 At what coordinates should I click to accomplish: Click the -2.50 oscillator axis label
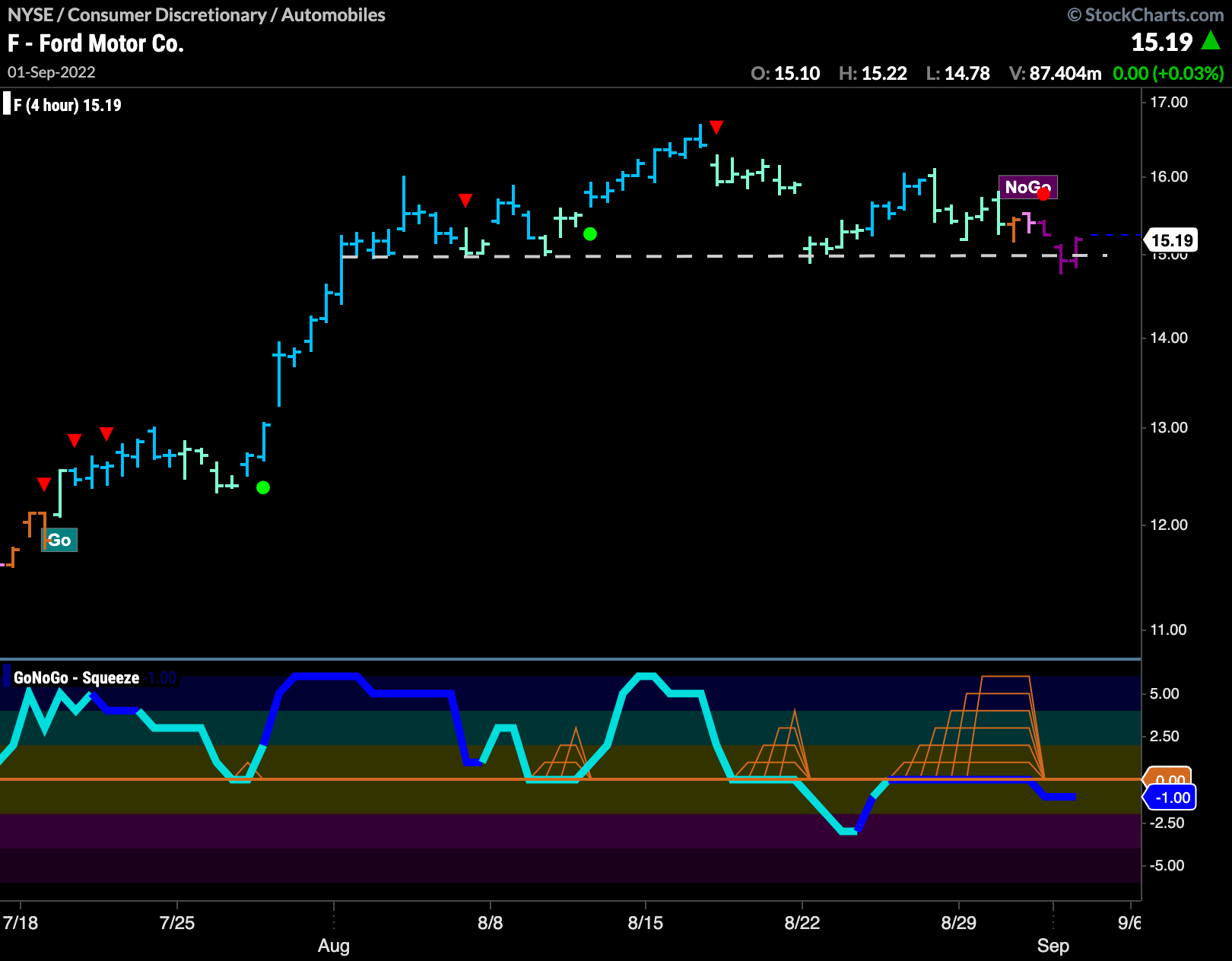1167,823
